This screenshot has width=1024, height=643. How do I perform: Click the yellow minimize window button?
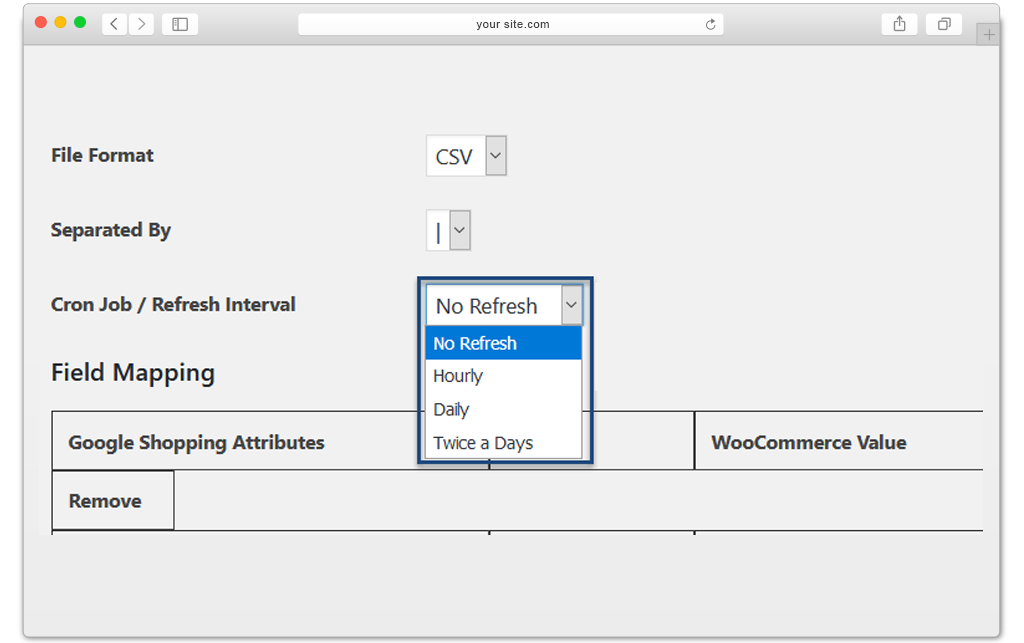tap(61, 22)
